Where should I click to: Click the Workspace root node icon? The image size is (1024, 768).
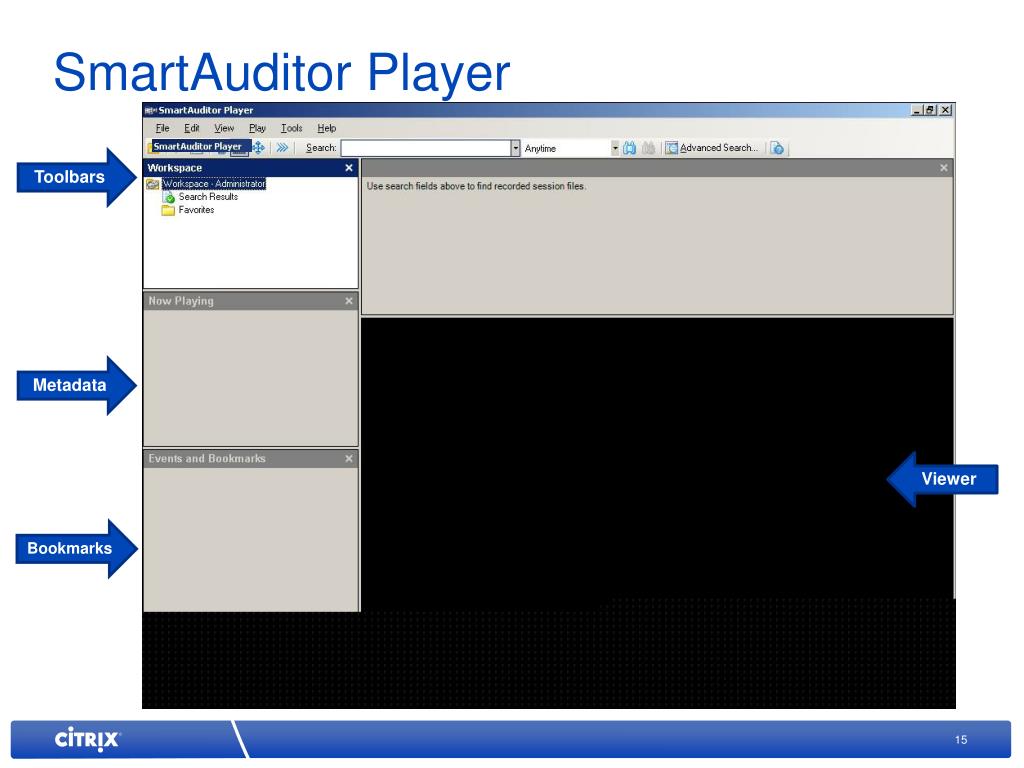(153, 184)
